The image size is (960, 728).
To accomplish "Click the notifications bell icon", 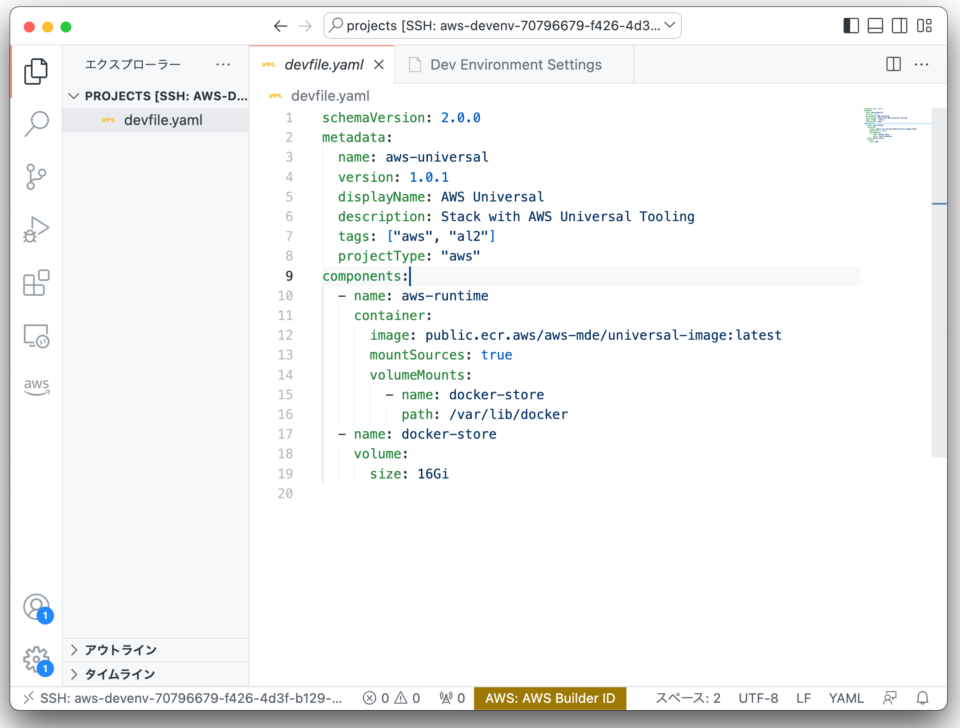I will pos(921,698).
